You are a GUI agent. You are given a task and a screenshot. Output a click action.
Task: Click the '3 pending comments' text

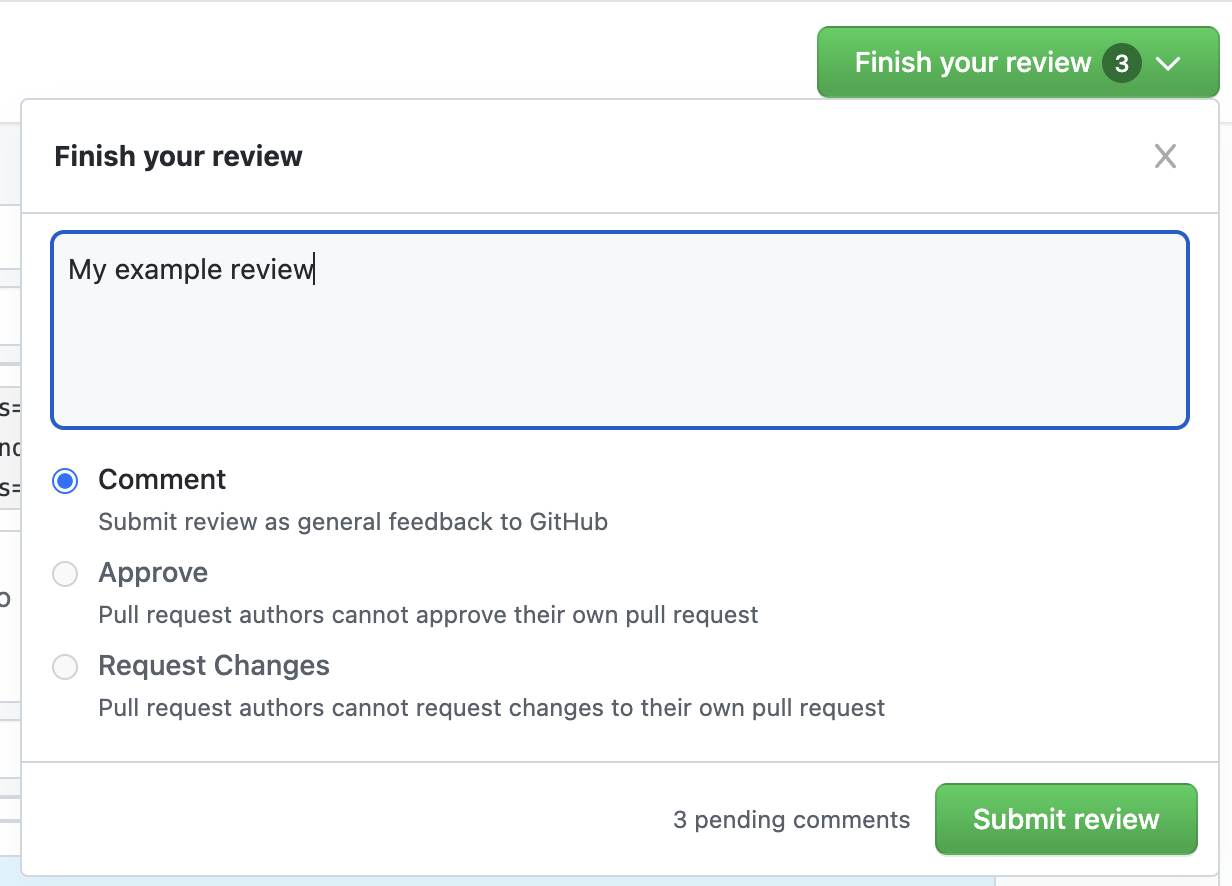(x=791, y=820)
